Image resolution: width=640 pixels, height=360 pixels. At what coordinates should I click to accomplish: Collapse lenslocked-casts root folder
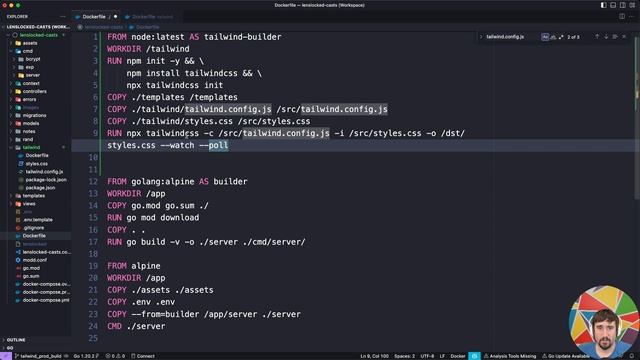click(x=38, y=35)
